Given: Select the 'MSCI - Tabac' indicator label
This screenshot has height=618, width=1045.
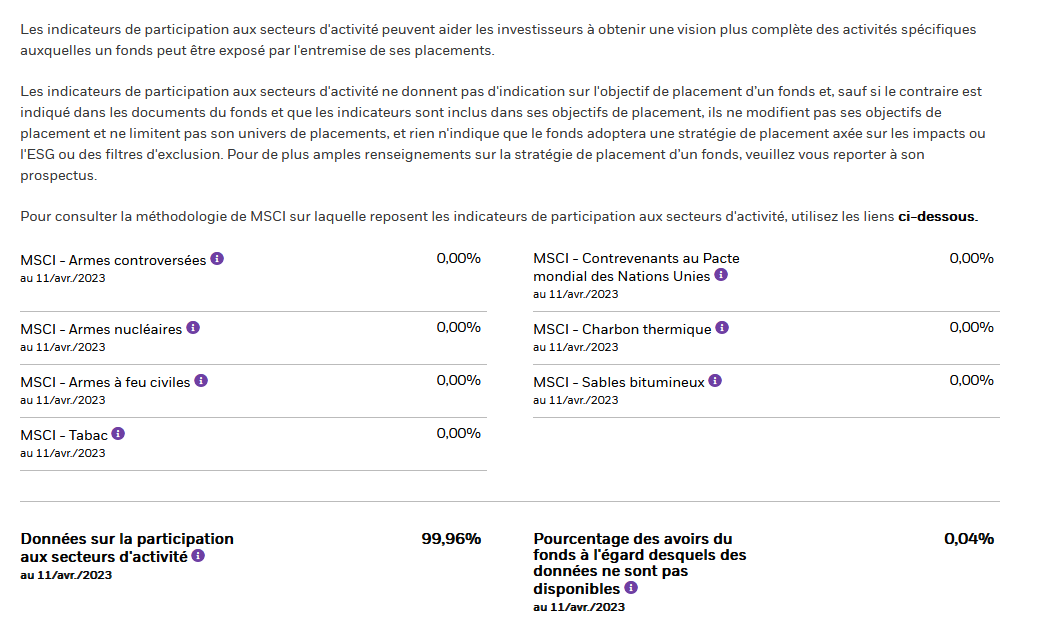Looking at the screenshot, I should point(64,435).
